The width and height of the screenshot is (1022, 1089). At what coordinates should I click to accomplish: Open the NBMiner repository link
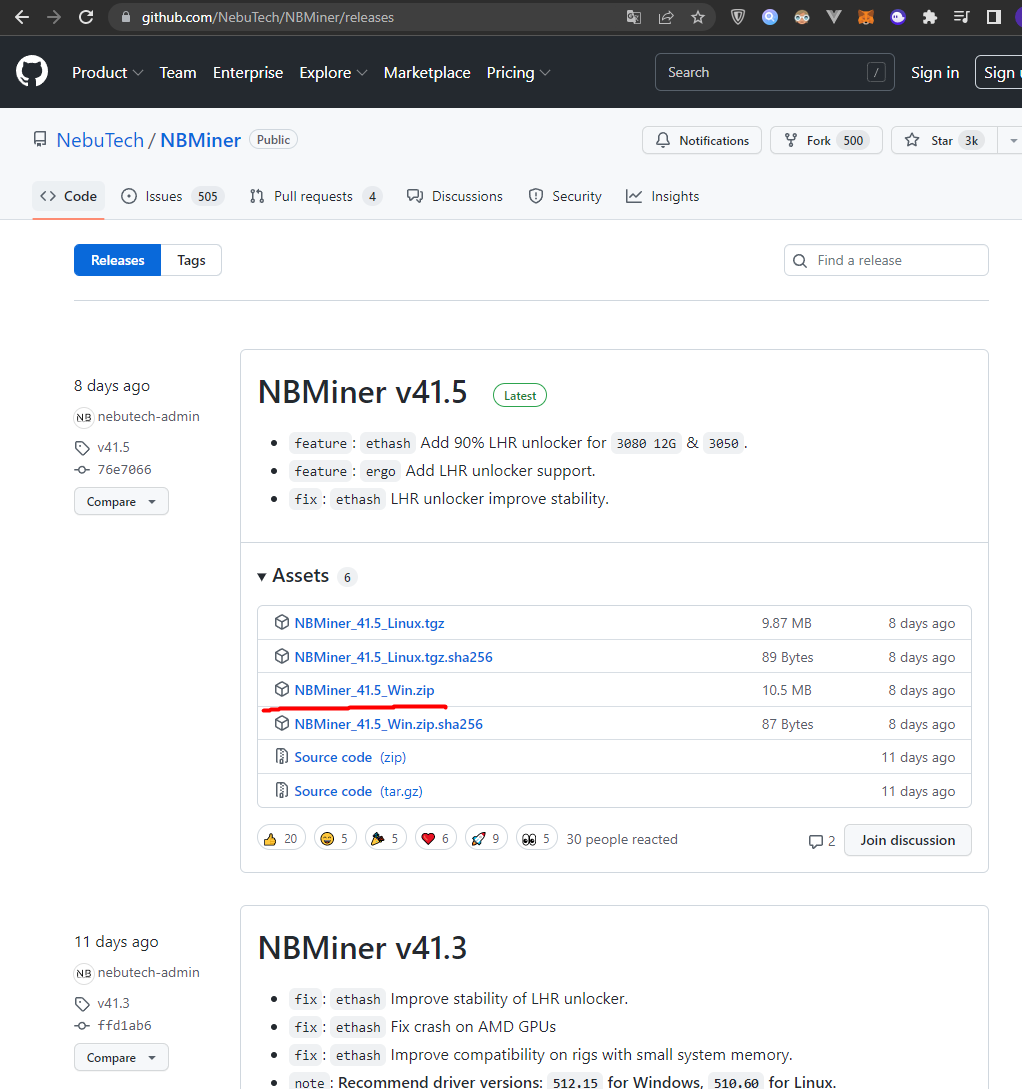point(201,140)
